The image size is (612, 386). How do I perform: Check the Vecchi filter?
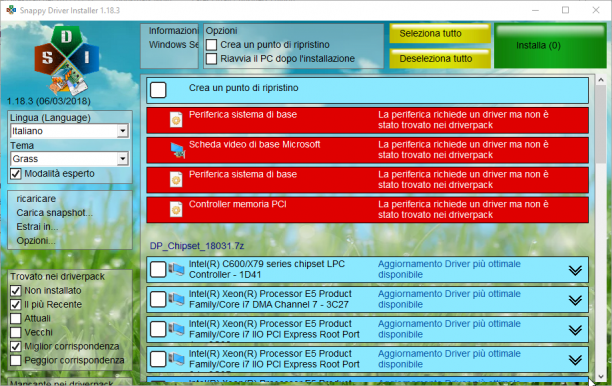(16, 333)
